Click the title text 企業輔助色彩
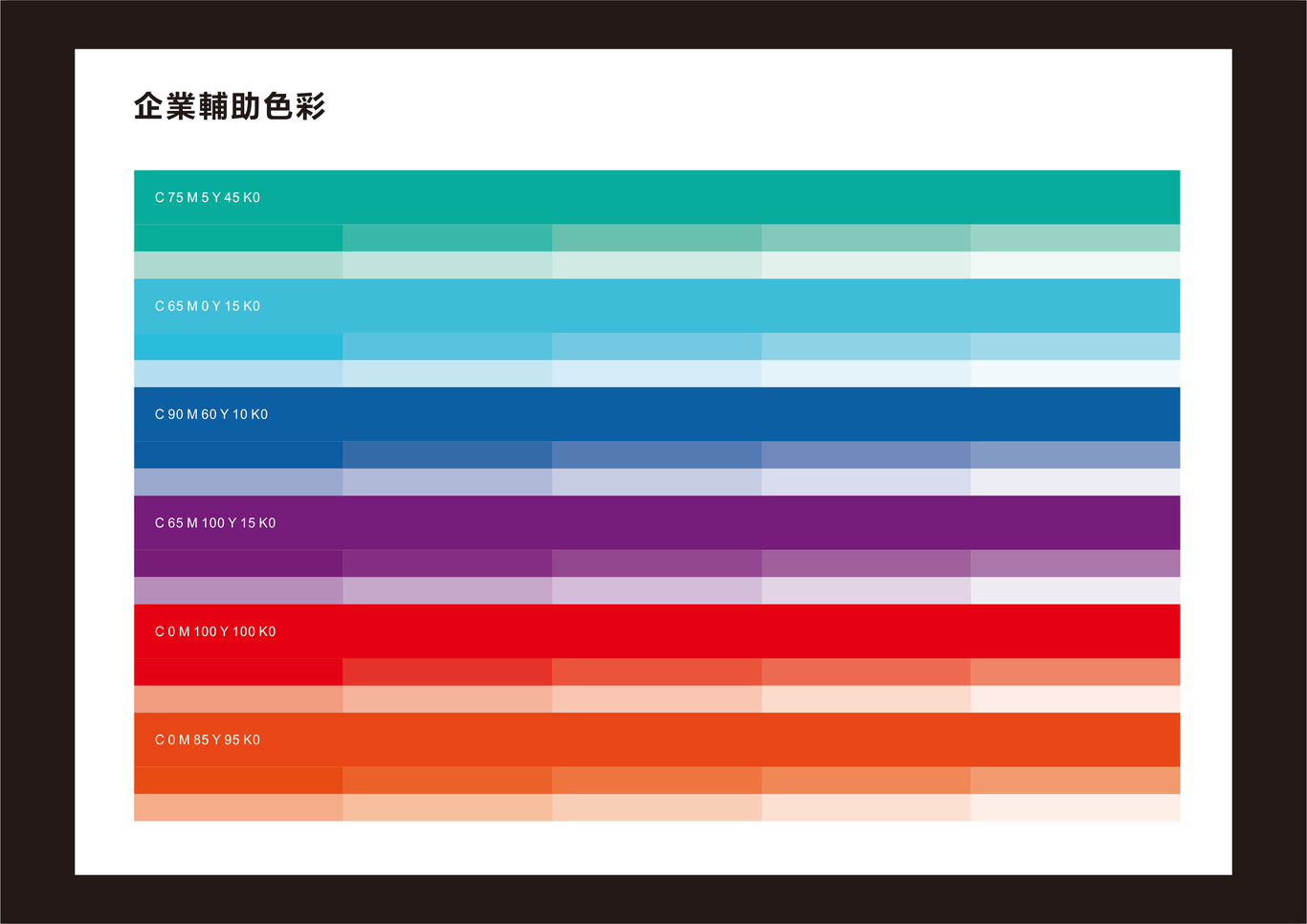This screenshot has width=1307, height=924. (x=230, y=106)
